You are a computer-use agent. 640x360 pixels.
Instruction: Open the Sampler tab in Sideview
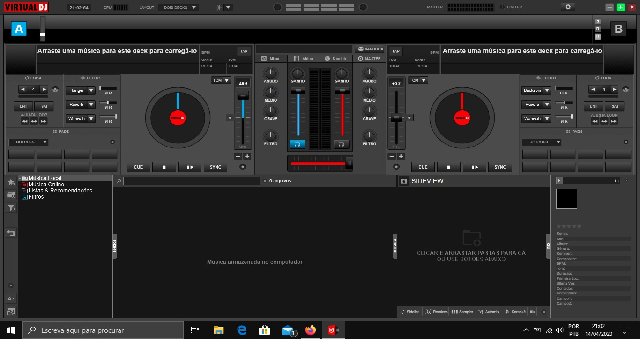pyautogui.click(x=462, y=311)
